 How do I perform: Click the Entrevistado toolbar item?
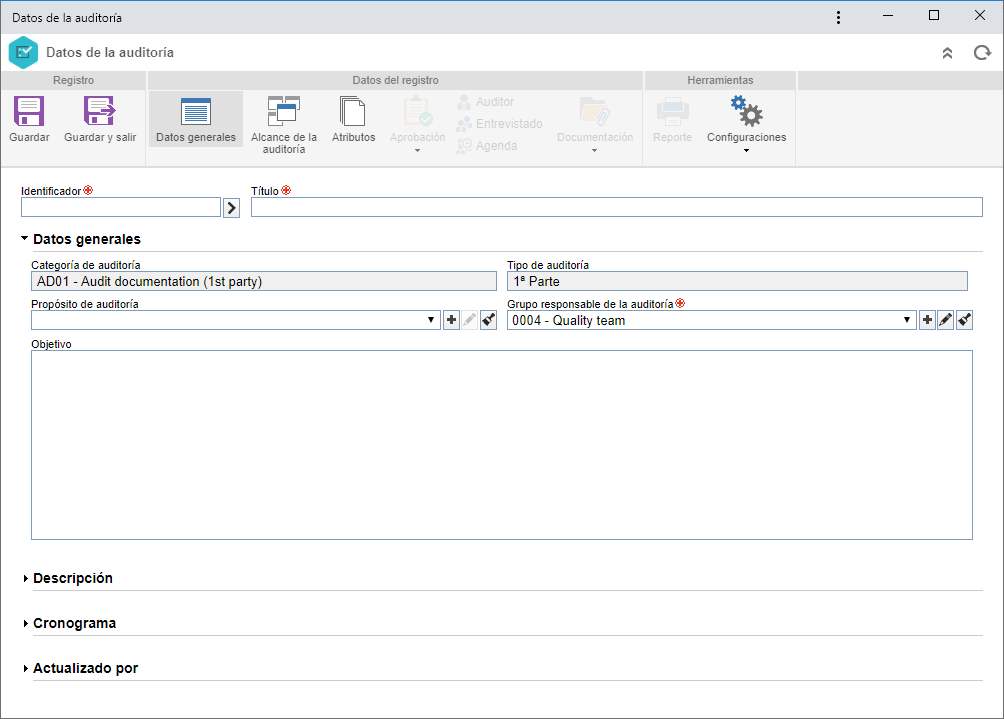[499, 124]
